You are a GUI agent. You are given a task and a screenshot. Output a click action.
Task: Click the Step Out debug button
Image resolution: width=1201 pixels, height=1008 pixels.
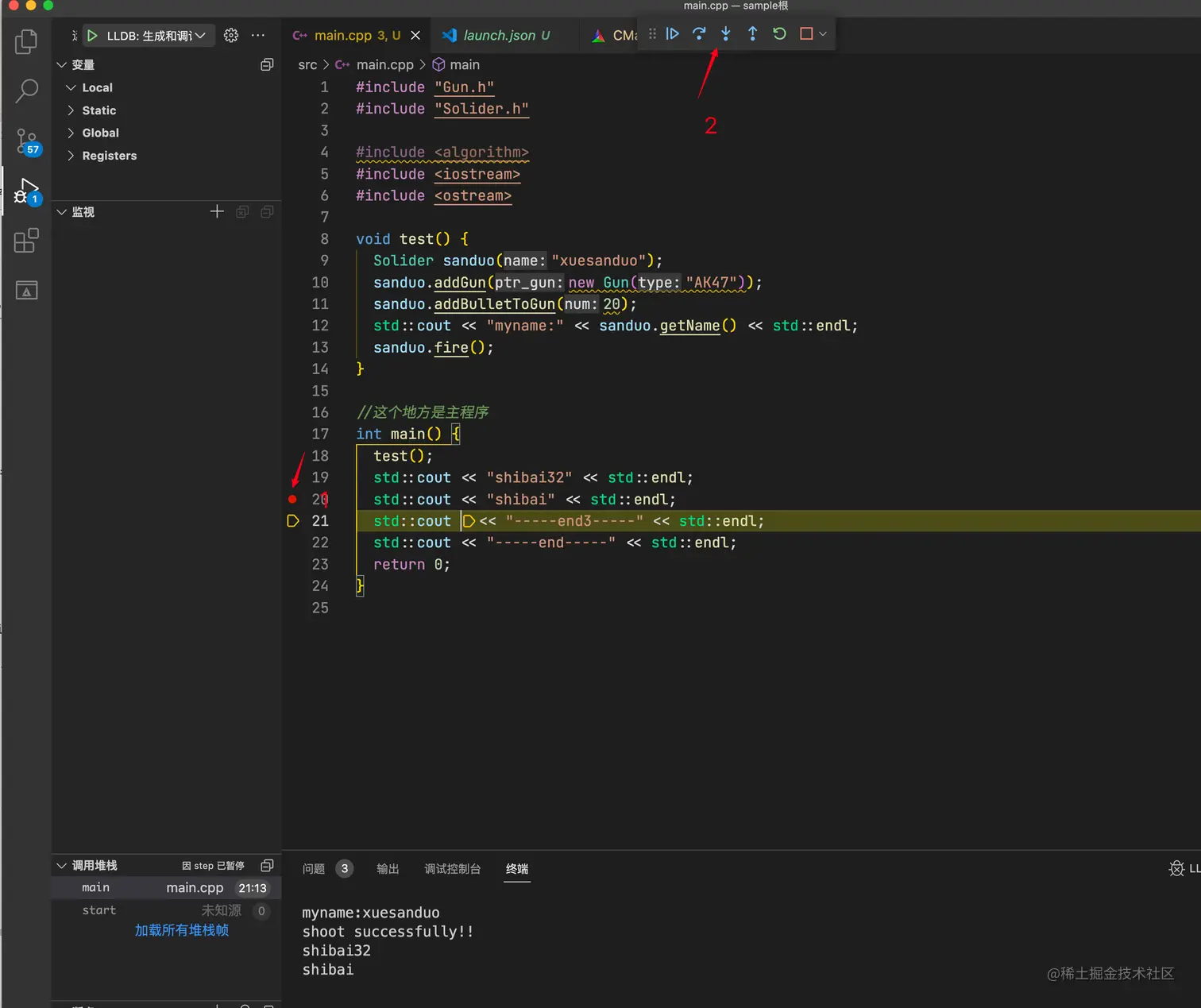[752, 34]
